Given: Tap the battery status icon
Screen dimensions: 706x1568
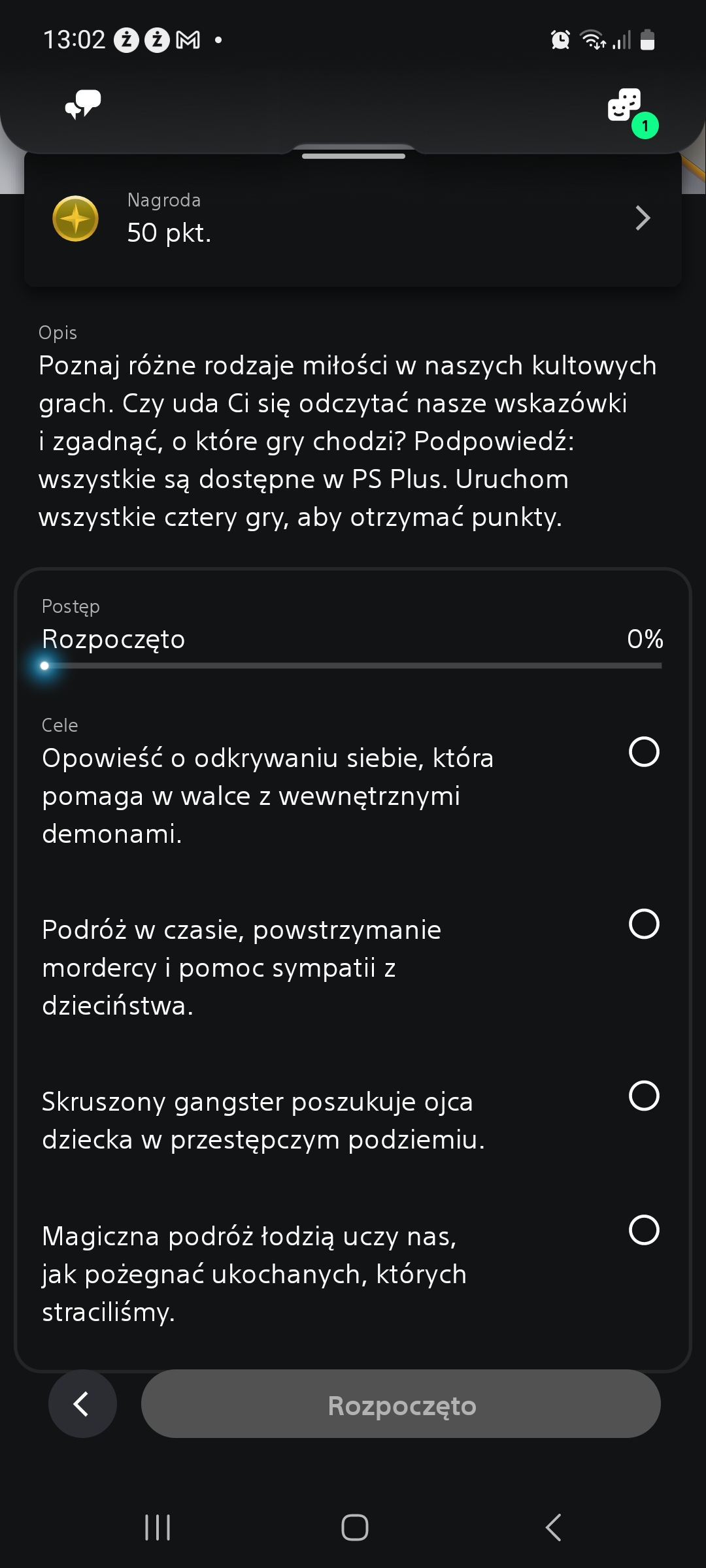Looking at the screenshot, I should pyautogui.click(x=647, y=41).
